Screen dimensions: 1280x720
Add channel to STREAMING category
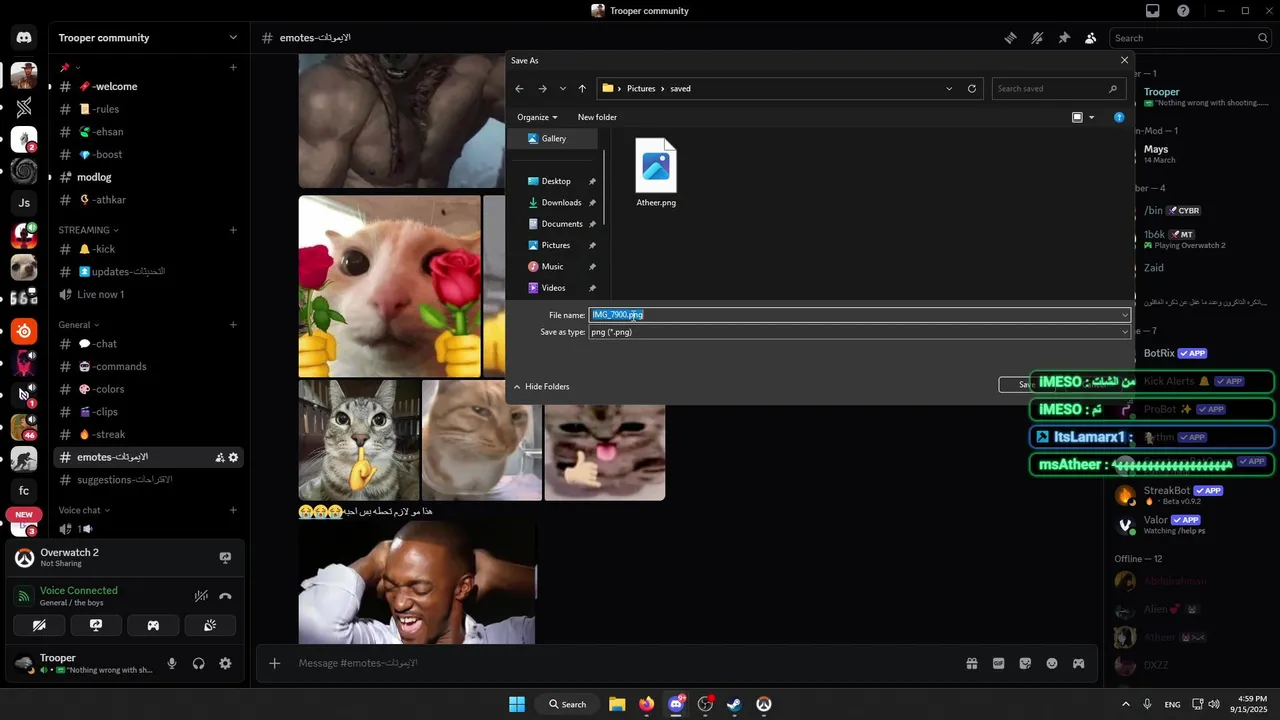(233, 230)
